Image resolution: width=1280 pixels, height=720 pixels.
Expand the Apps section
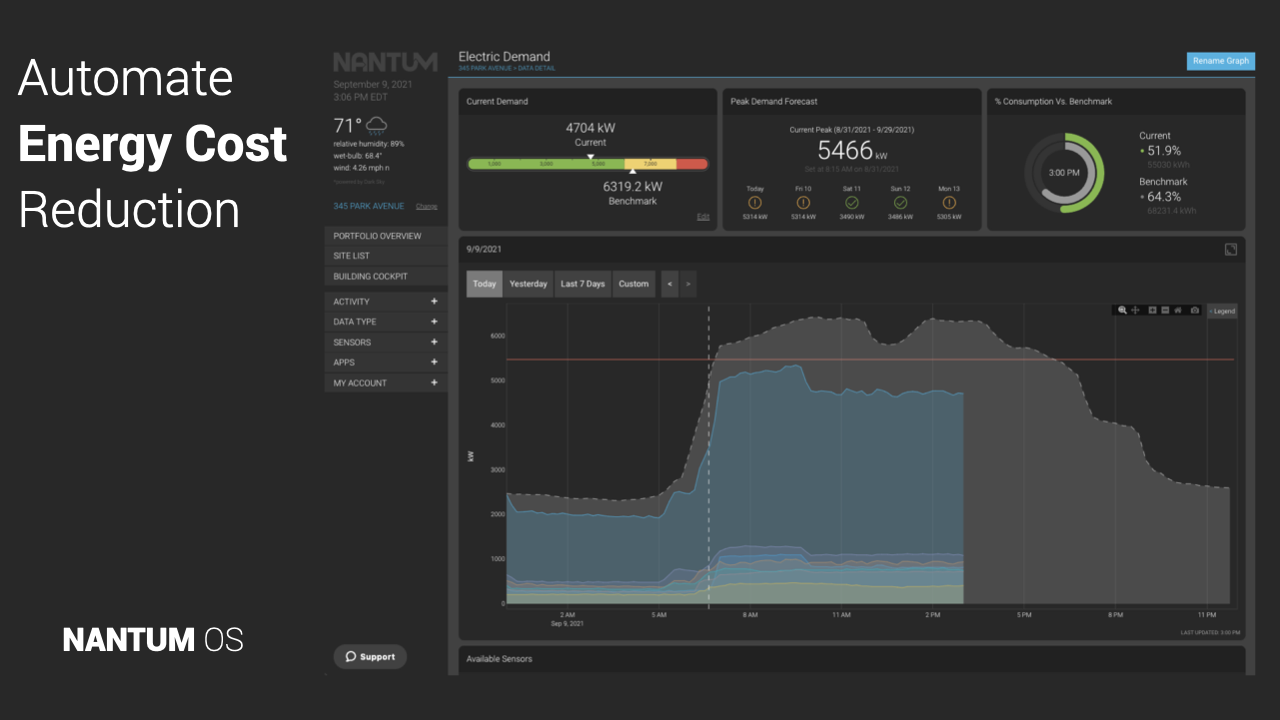coord(386,362)
